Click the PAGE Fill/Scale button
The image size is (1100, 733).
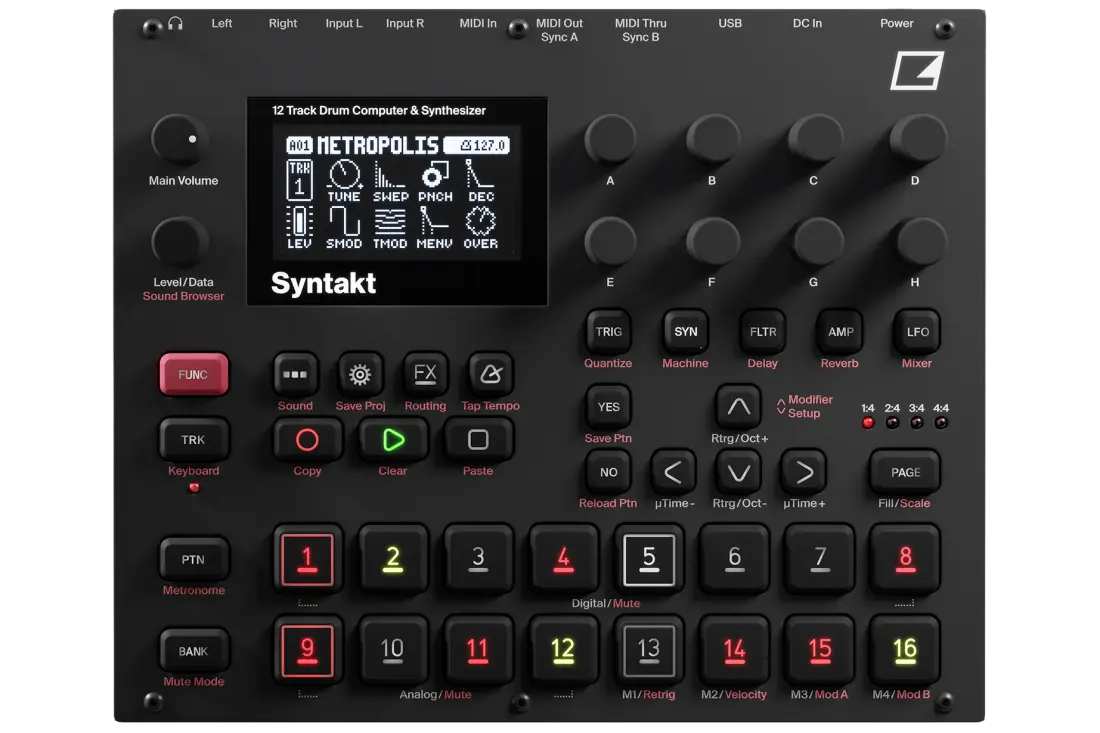coord(905,472)
